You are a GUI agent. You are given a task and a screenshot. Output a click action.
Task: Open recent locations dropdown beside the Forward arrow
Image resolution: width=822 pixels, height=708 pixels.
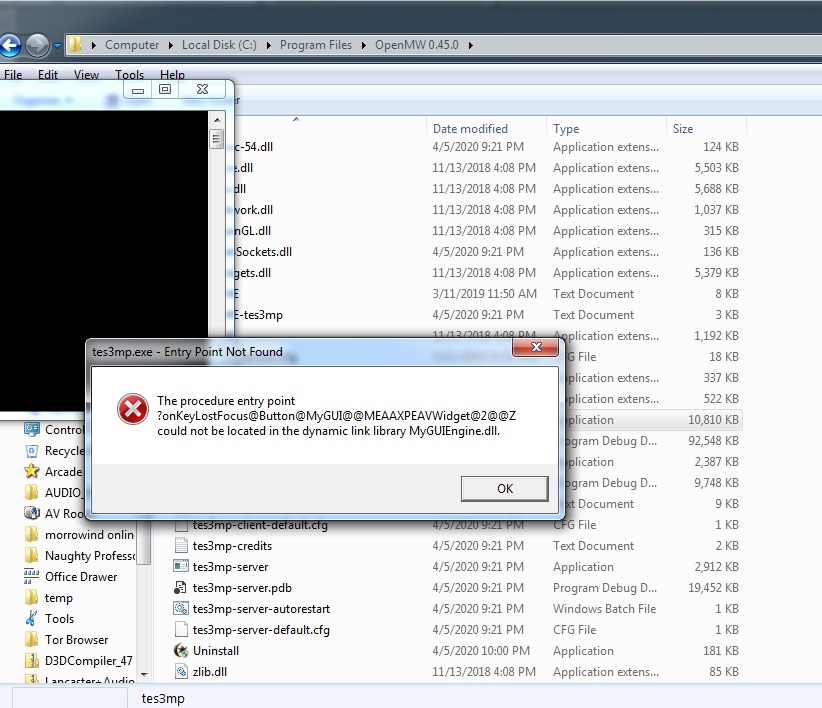(57, 46)
